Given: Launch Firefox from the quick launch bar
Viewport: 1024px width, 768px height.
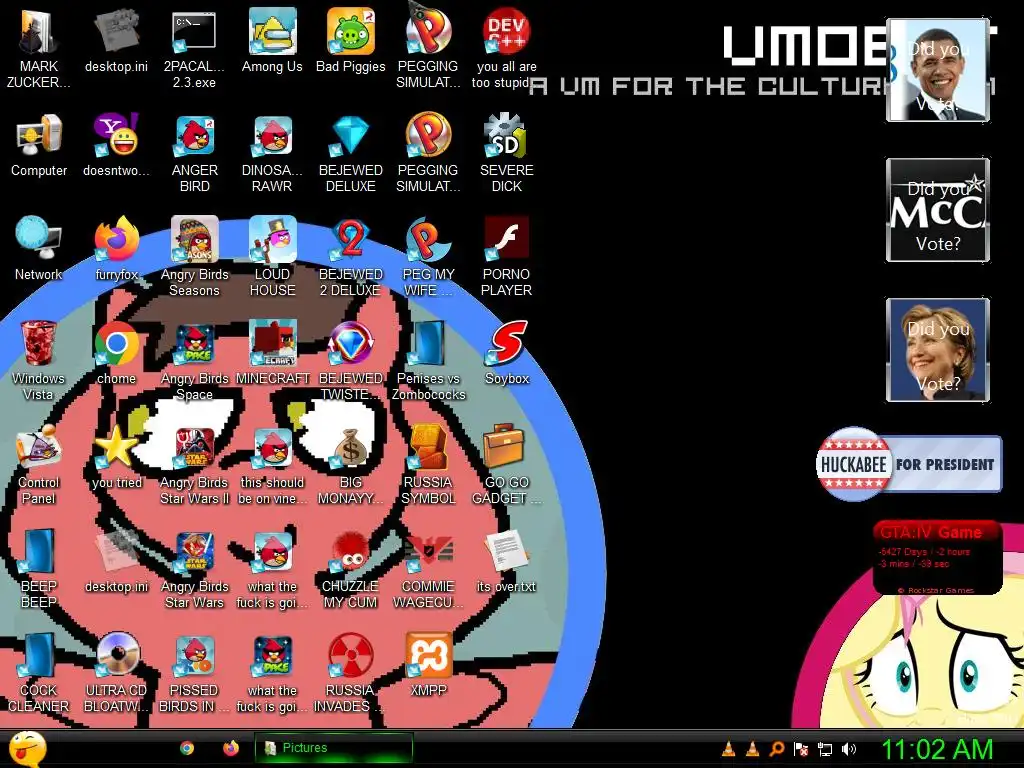Looking at the screenshot, I should click(x=231, y=748).
